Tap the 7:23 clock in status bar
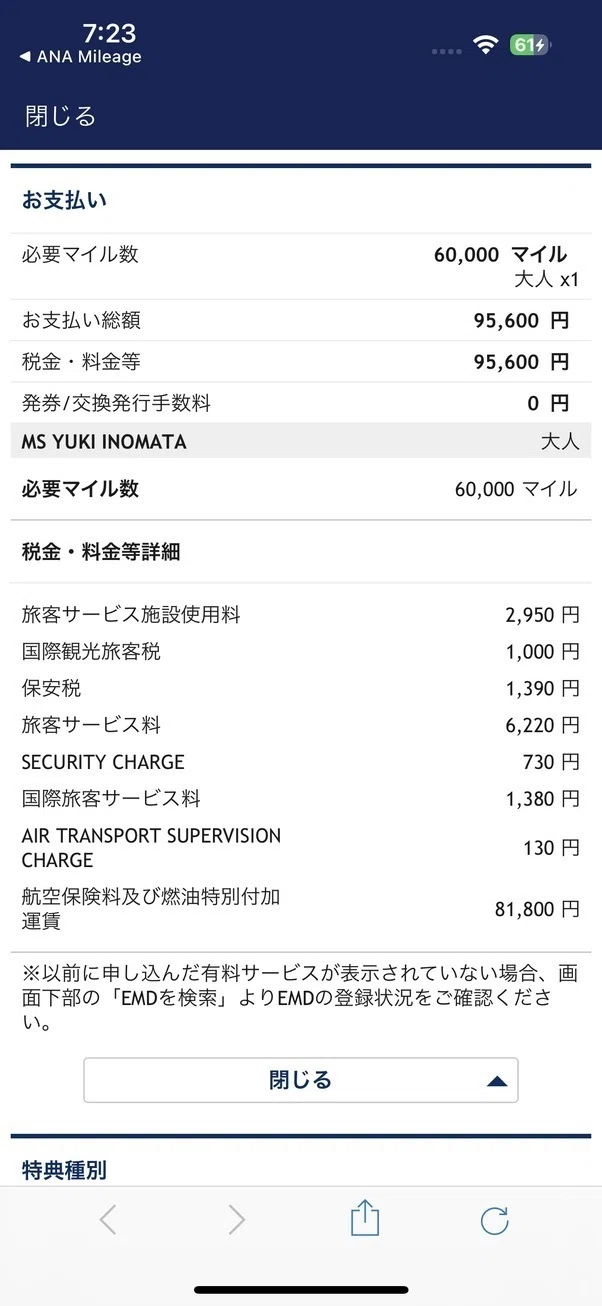 [109, 32]
